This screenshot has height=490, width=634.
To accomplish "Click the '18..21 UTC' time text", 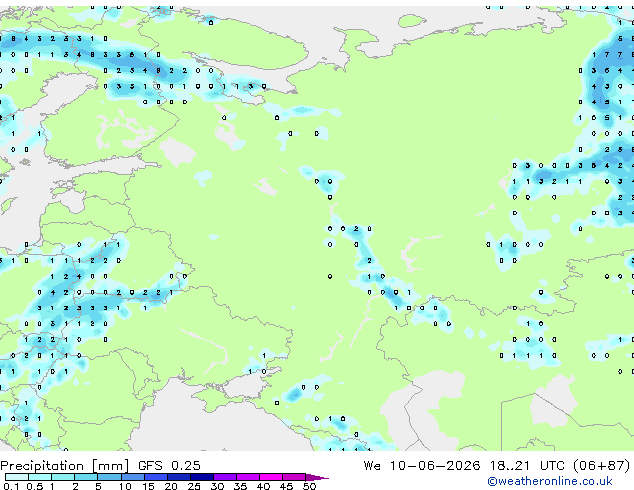I will [x=530, y=466].
